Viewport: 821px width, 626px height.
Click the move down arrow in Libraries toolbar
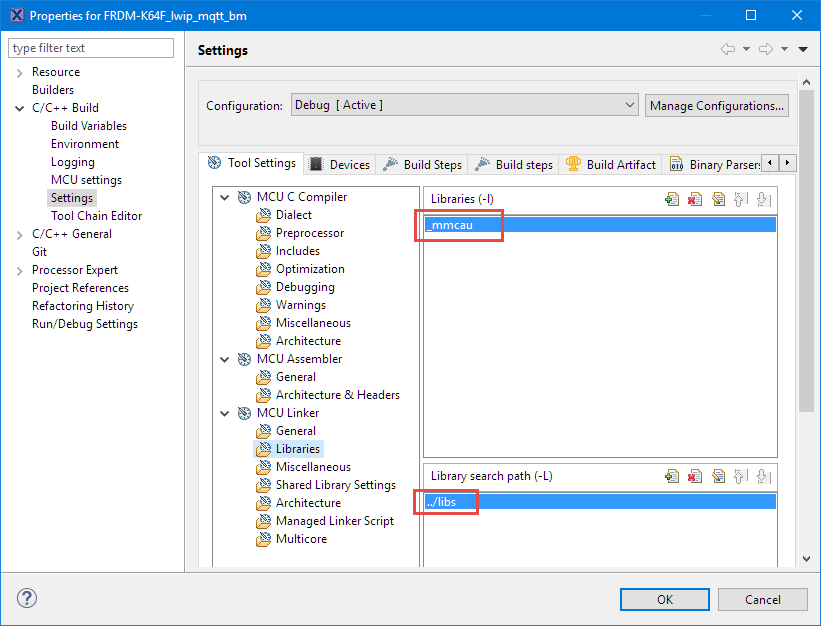point(763,198)
